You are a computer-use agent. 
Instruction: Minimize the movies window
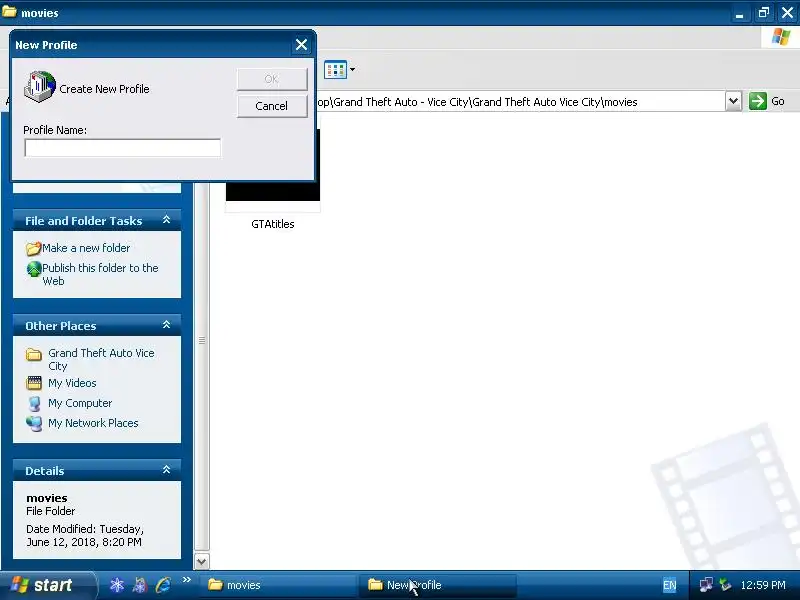(x=739, y=12)
